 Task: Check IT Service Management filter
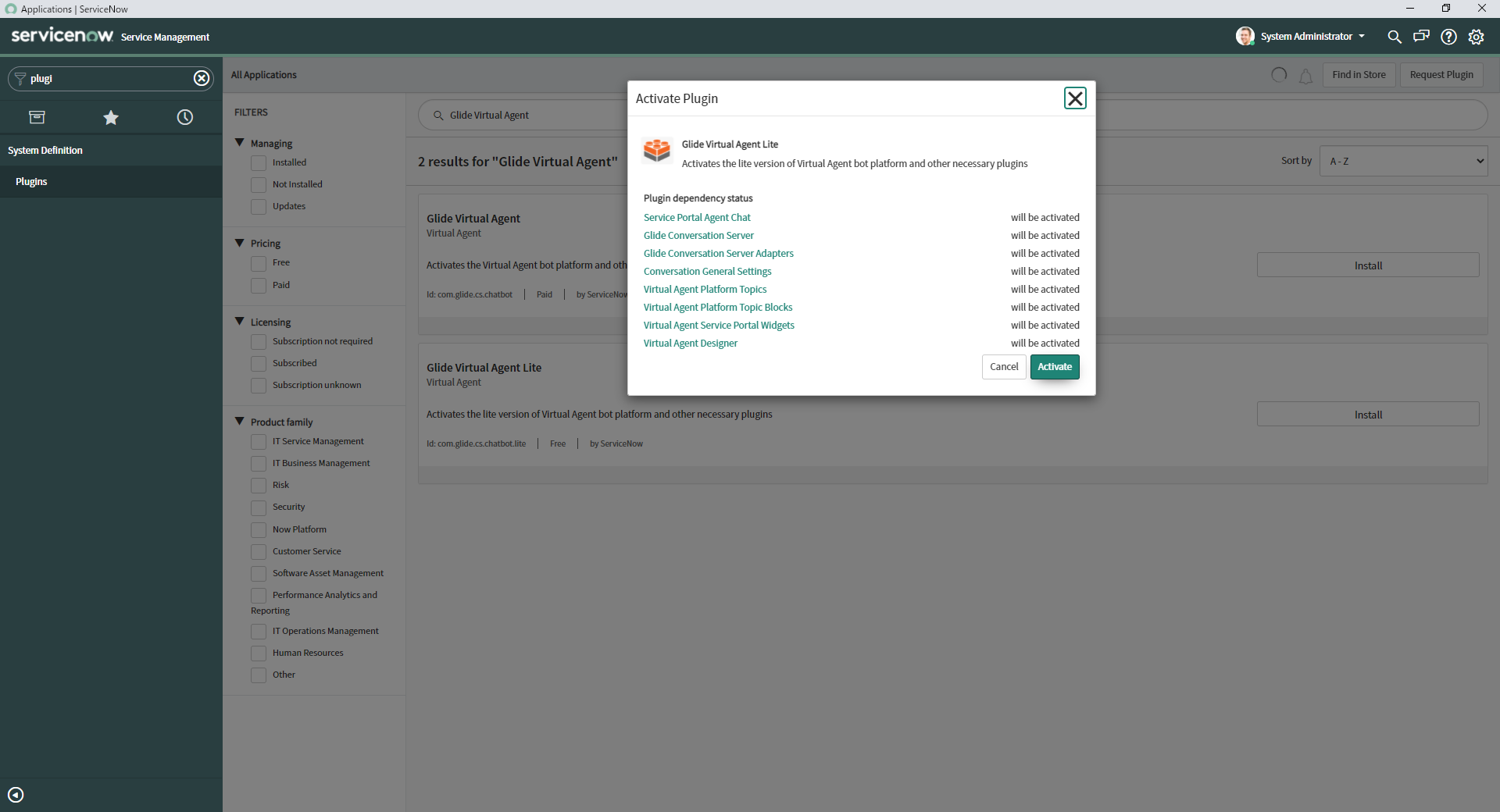pos(259,442)
